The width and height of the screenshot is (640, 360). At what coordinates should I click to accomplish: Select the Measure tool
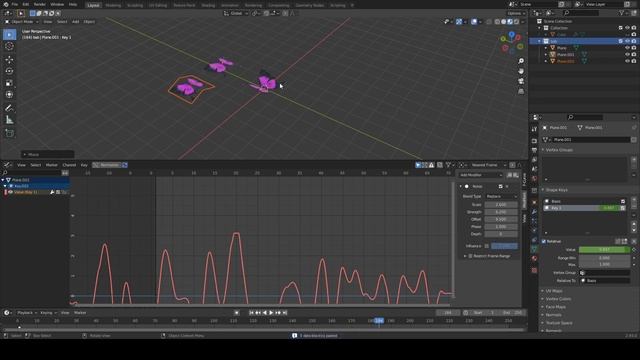[x=9, y=120]
